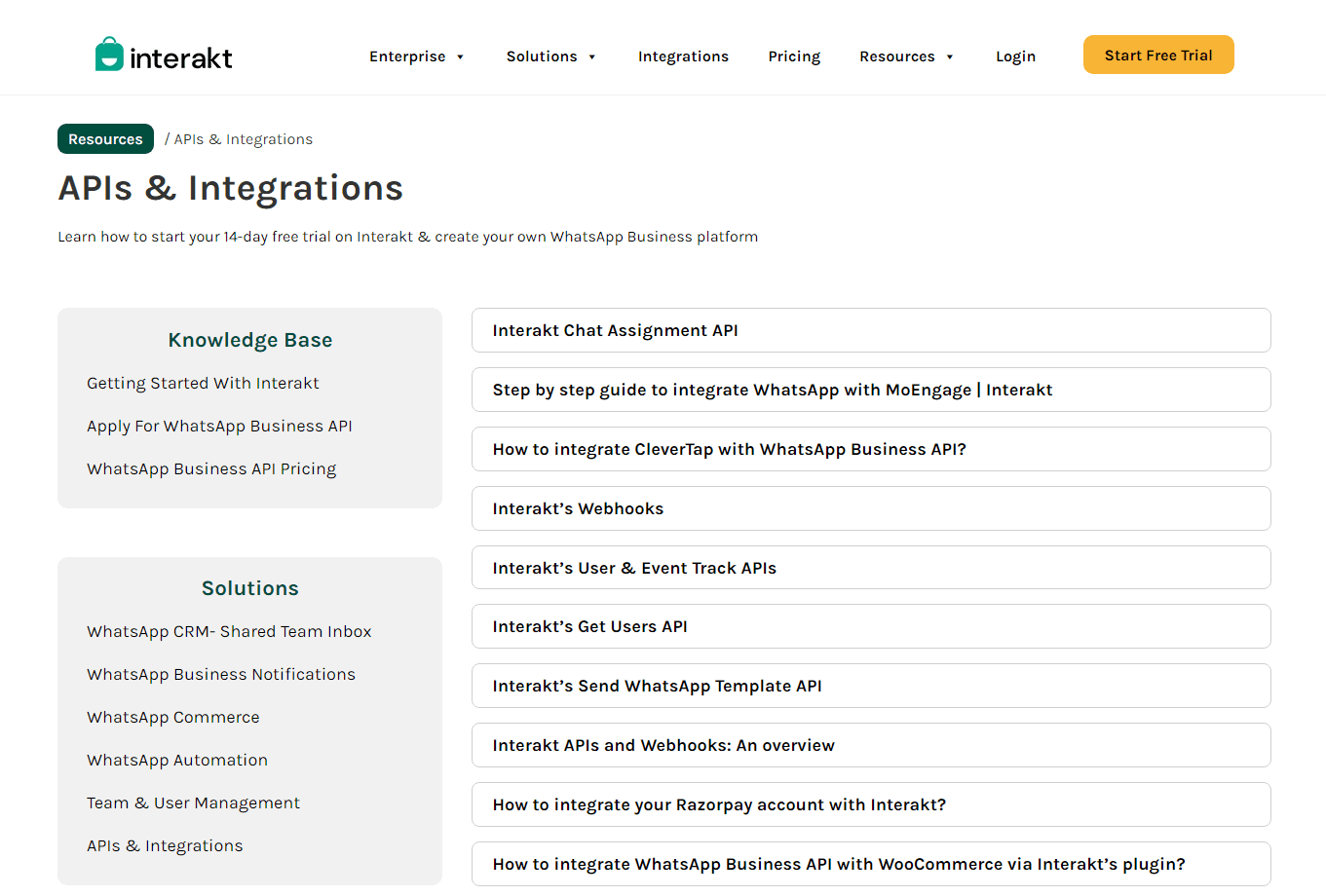1326x896 pixels.
Task: Select Integrations in the navigation bar
Action: (683, 56)
